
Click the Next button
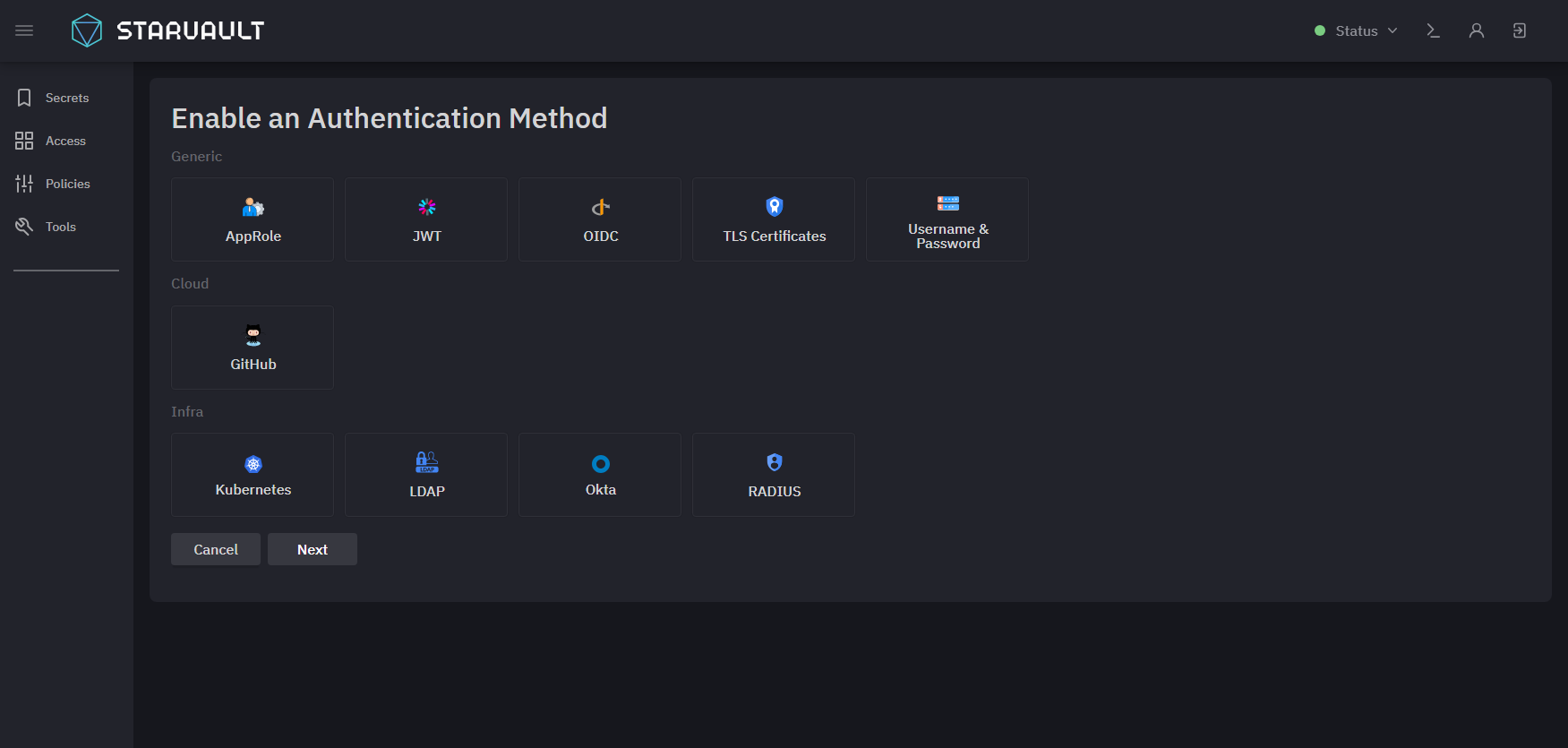point(313,549)
